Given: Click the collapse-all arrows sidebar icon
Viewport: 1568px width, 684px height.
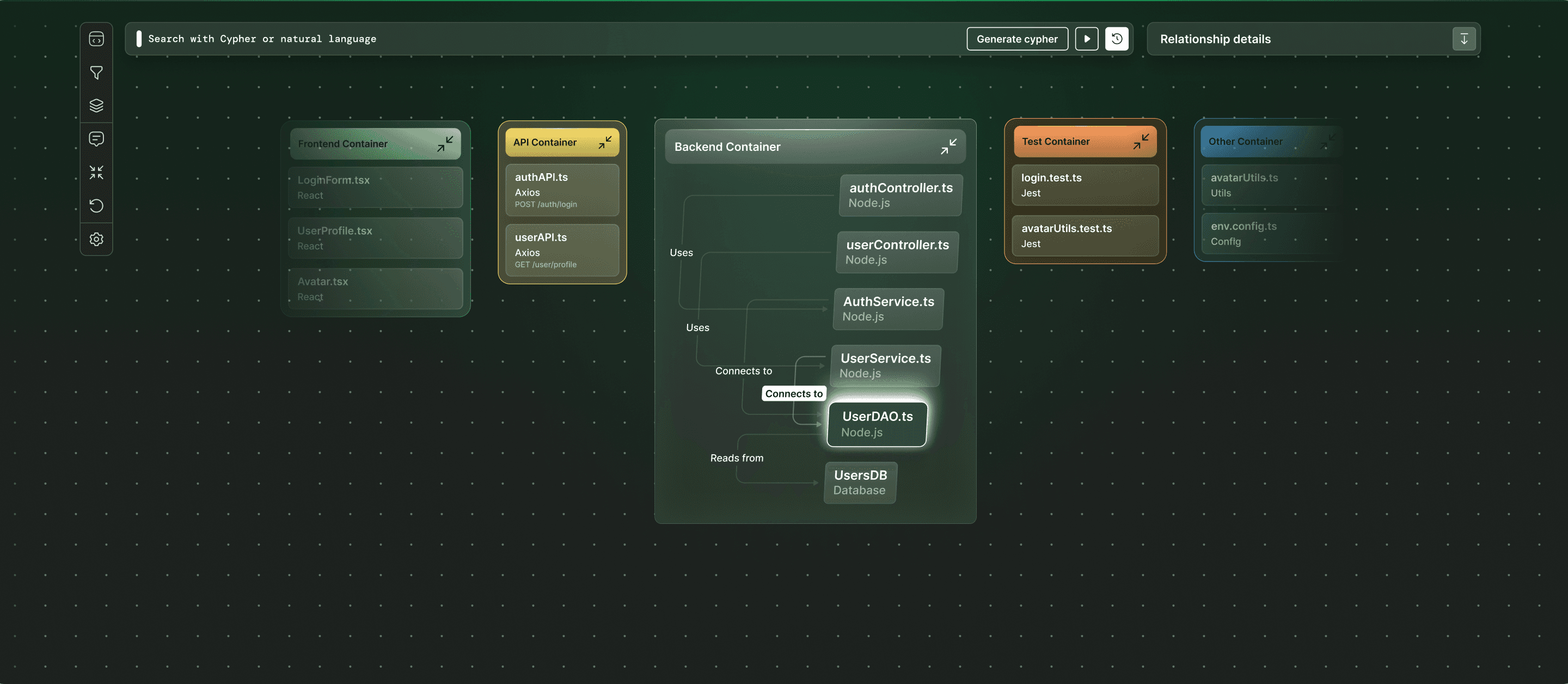Looking at the screenshot, I should 96,173.
